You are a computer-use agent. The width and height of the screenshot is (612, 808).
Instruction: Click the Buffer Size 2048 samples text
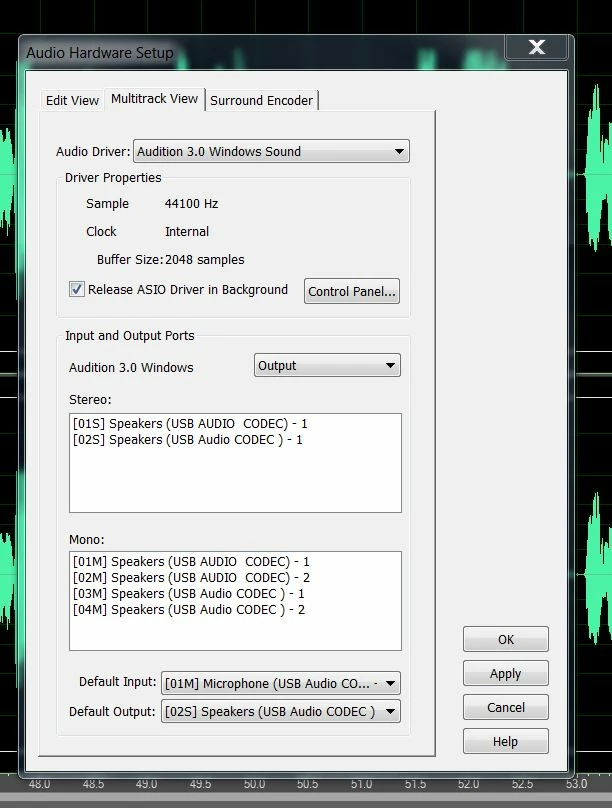pos(171,259)
